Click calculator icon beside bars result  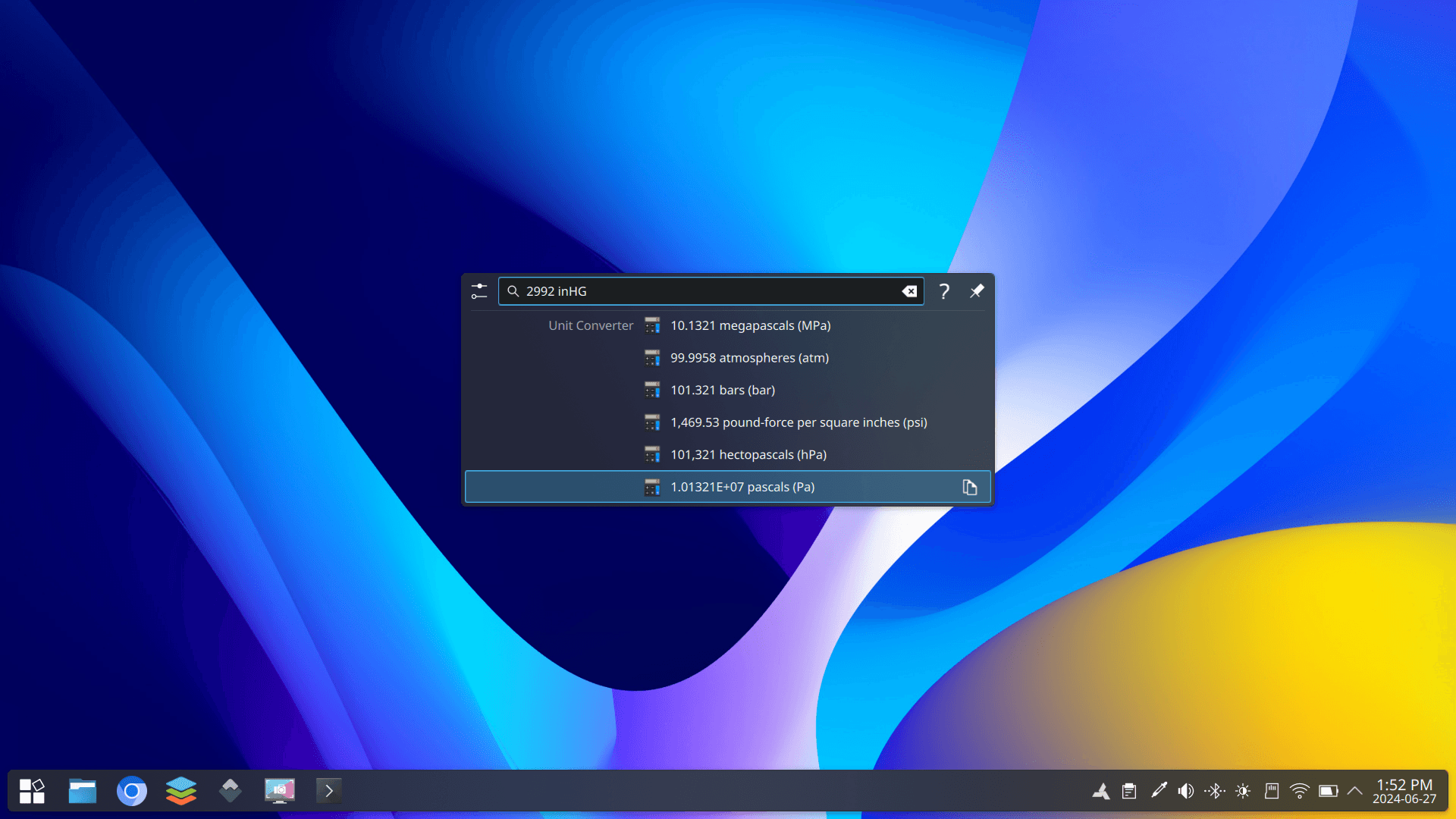pos(652,390)
